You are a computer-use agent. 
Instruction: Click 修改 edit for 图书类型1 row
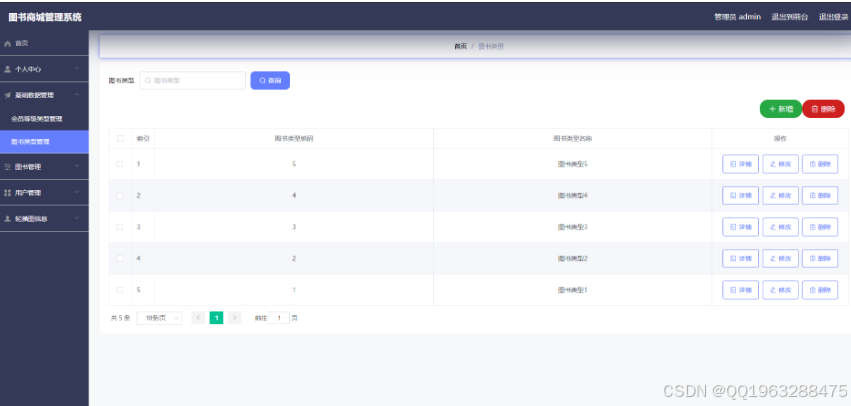(x=780, y=290)
